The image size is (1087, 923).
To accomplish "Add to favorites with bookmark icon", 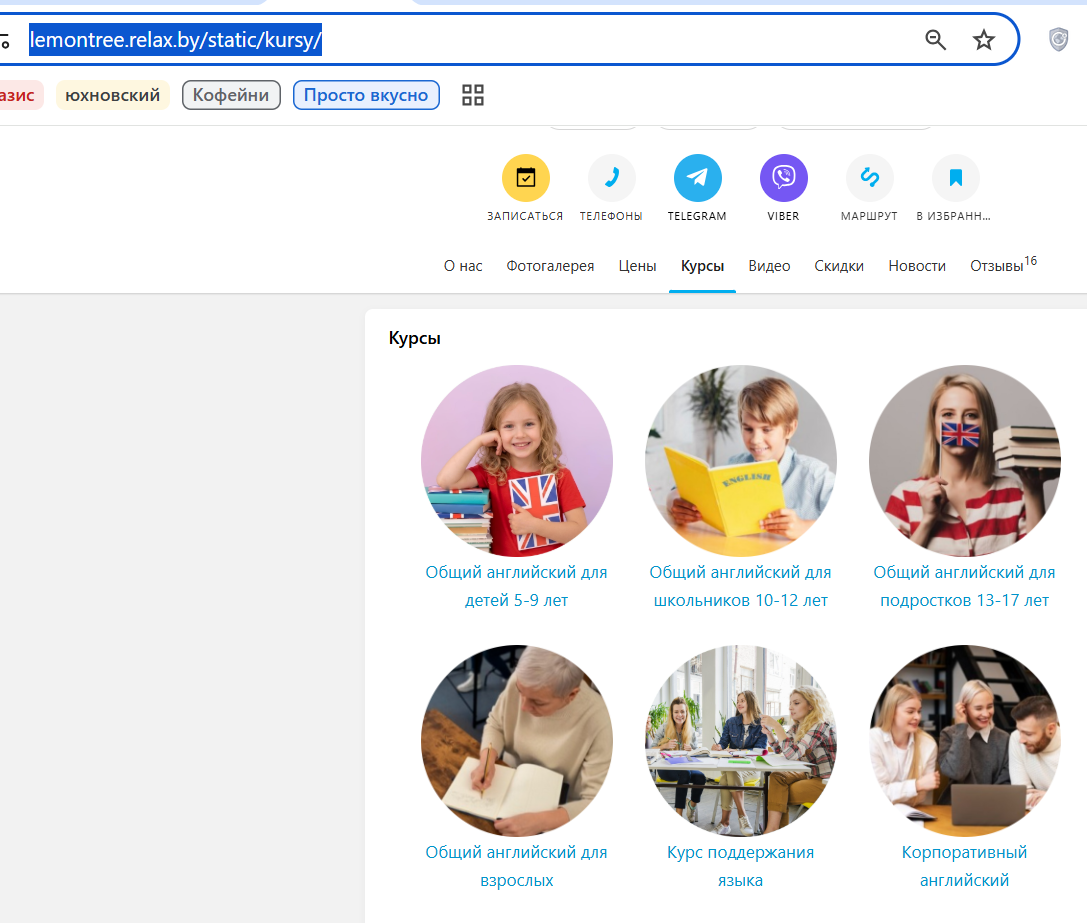I will tap(955, 178).
